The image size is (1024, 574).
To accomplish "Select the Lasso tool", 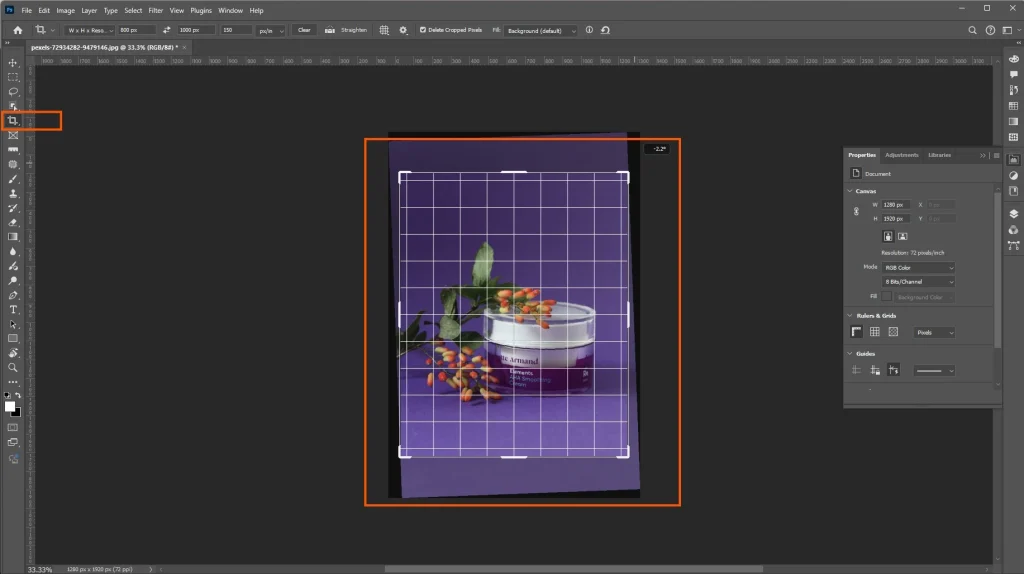I will click(12, 91).
